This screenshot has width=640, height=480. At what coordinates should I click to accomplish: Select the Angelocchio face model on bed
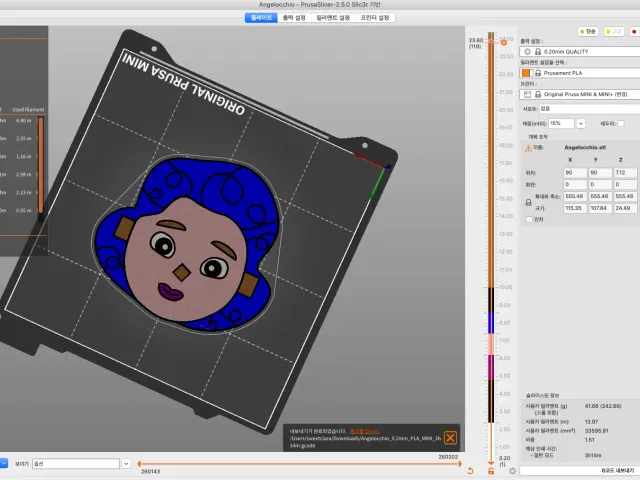[x=188, y=245]
